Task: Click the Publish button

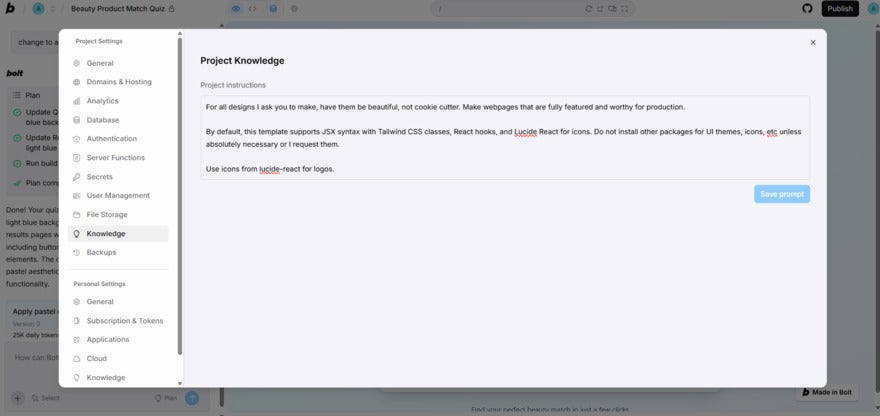Action: (x=840, y=9)
